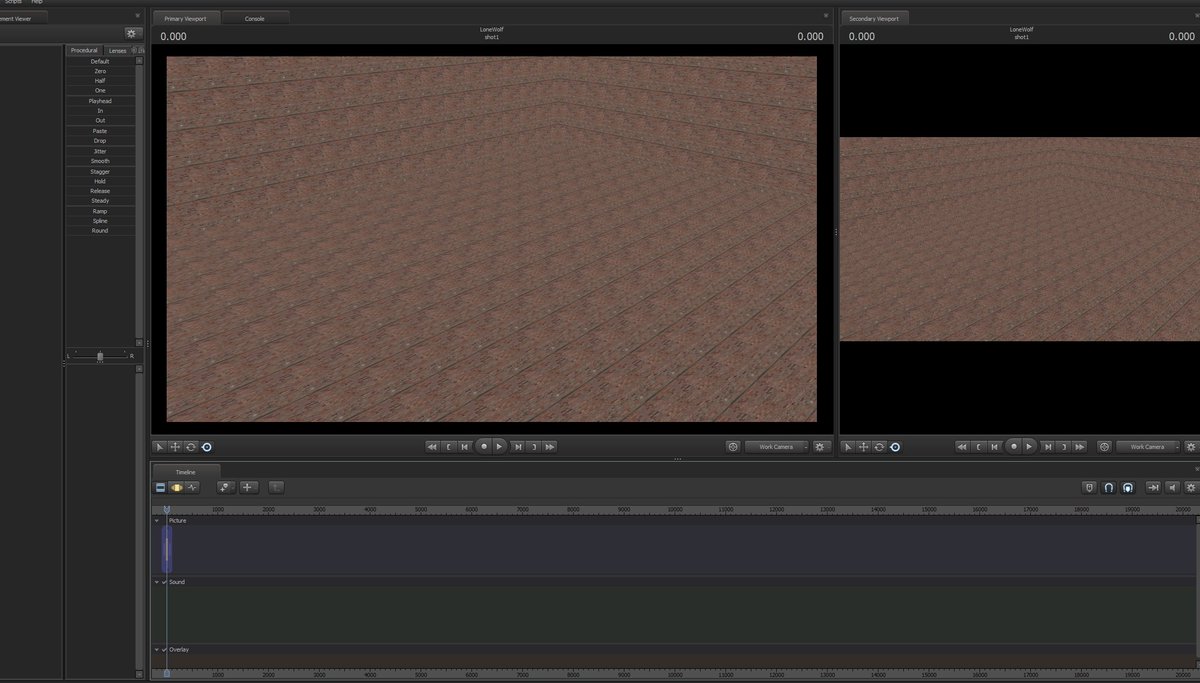This screenshot has height=683, width=1200.
Task: Open the Timeline tab
Action: tap(186, 472)
